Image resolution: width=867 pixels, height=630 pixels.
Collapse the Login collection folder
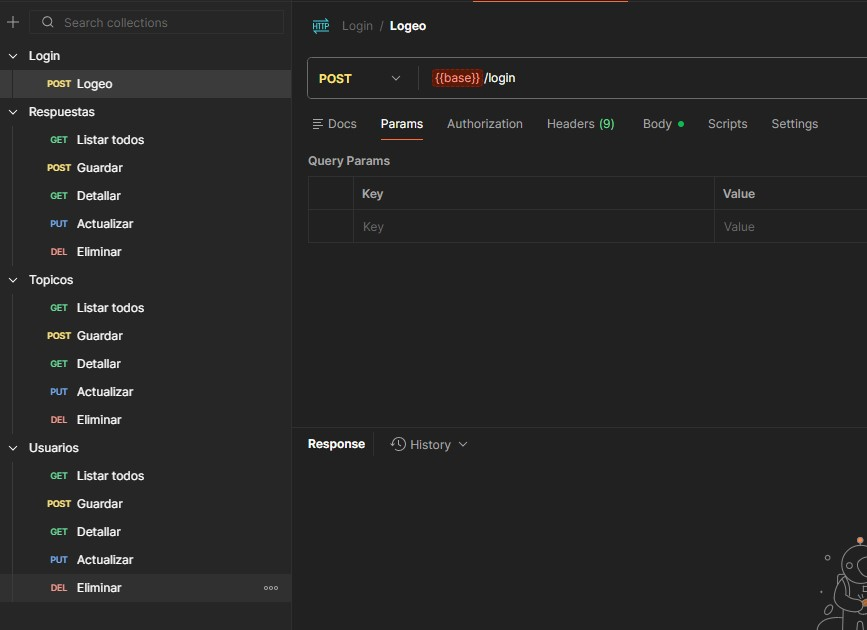click(x=13, y=56)
